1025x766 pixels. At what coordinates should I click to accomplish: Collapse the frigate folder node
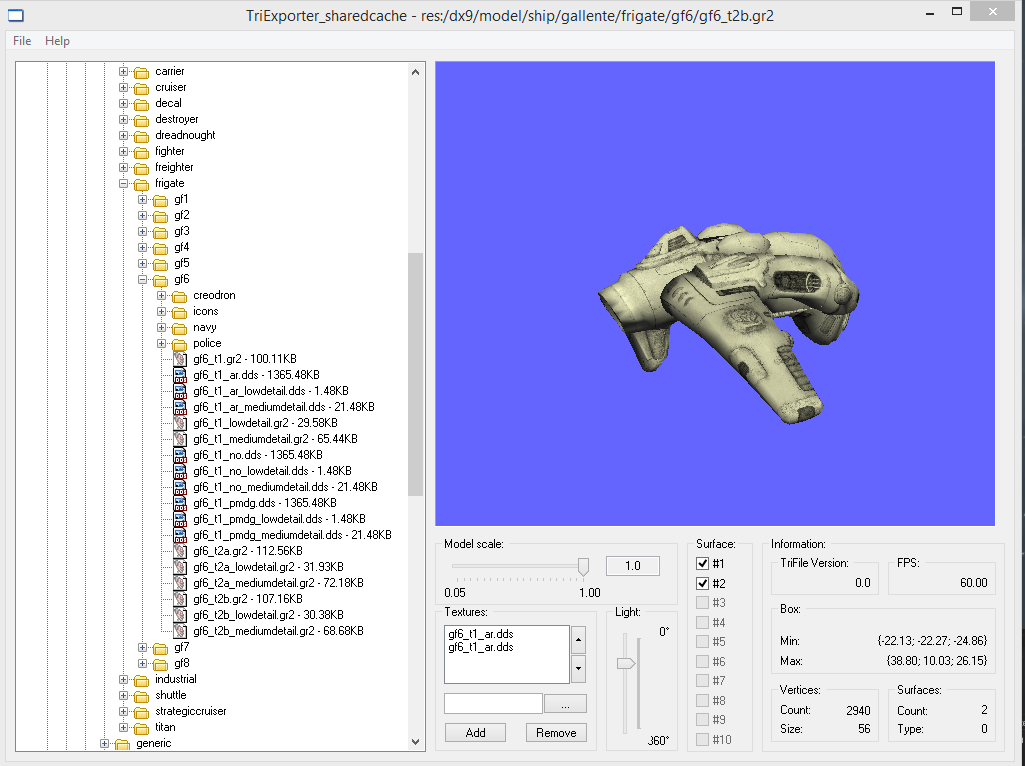pos(123,184)
